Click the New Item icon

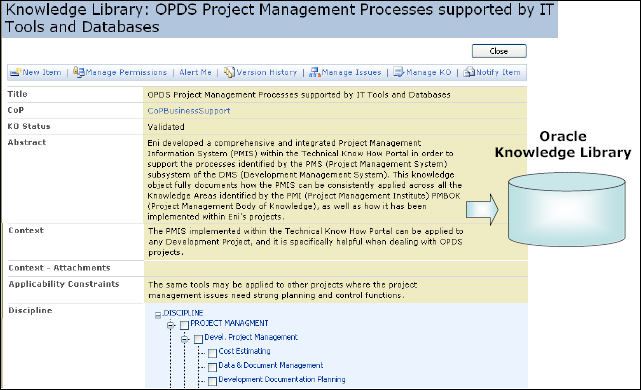click(16, 72)
